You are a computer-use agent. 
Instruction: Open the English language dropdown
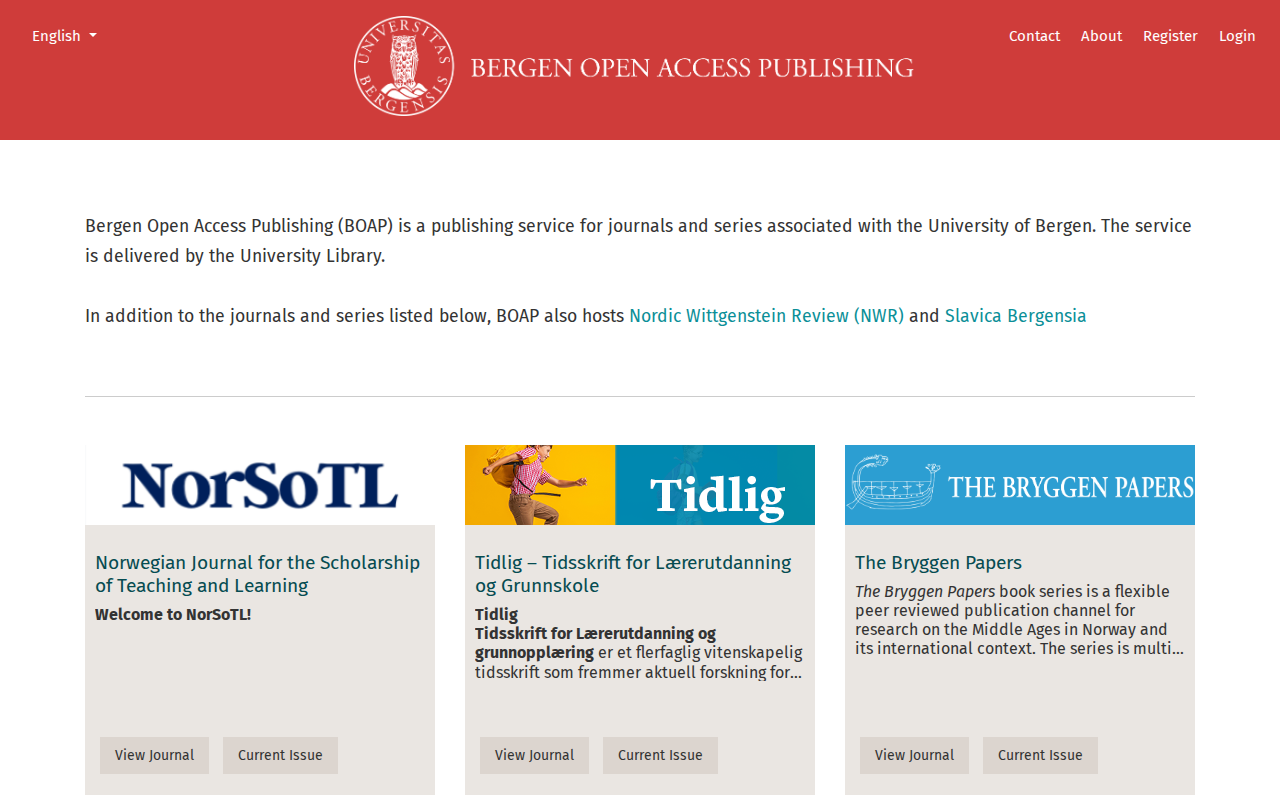64,36
